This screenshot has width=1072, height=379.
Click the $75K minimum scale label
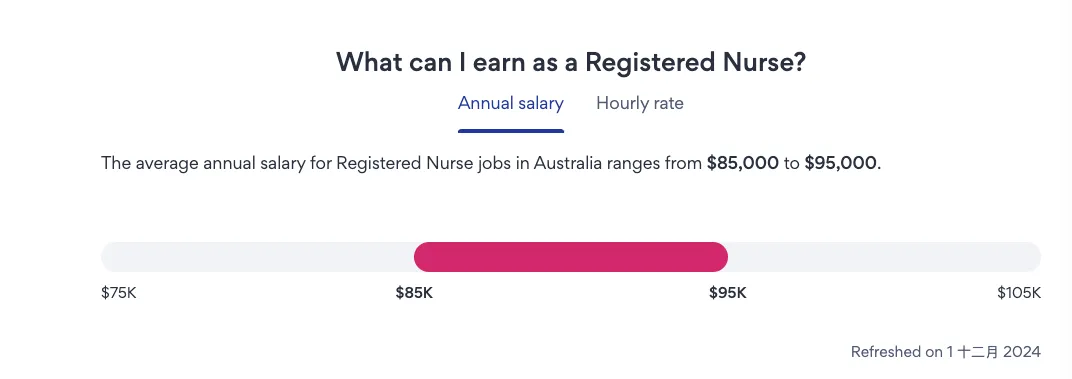point(119,293)
